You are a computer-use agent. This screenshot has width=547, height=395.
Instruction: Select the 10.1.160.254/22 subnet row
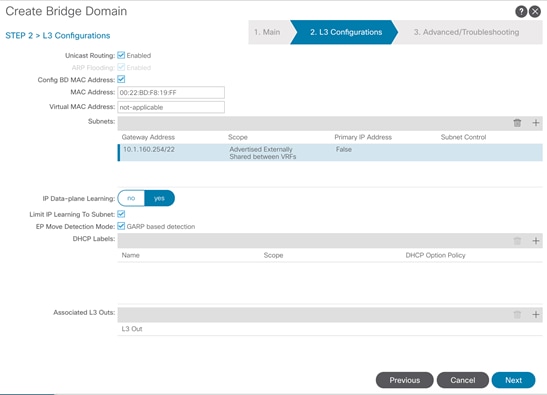pyautogui.click(x=330, y=153)
